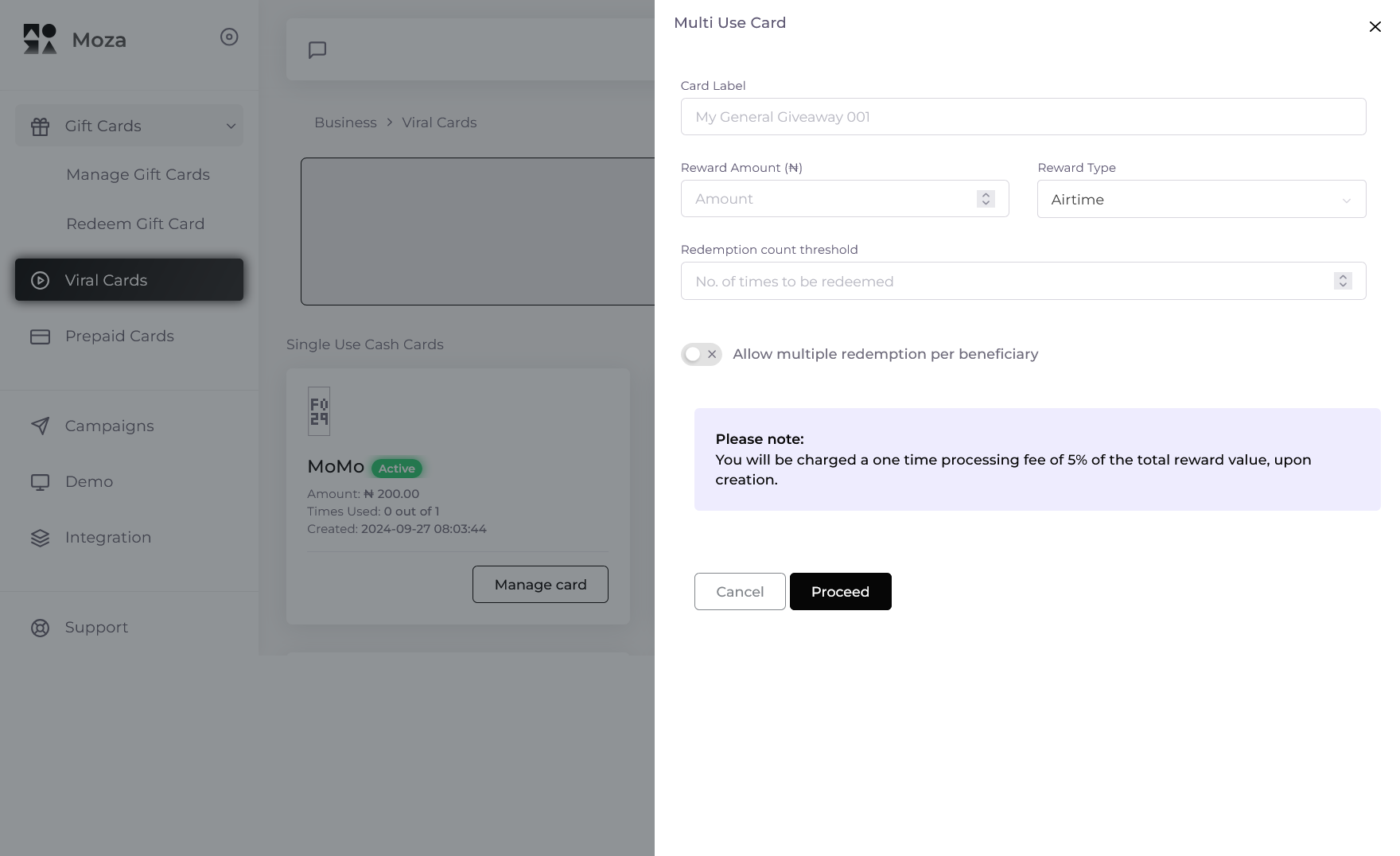Click the Business breadcrumb link

(345, 123)
